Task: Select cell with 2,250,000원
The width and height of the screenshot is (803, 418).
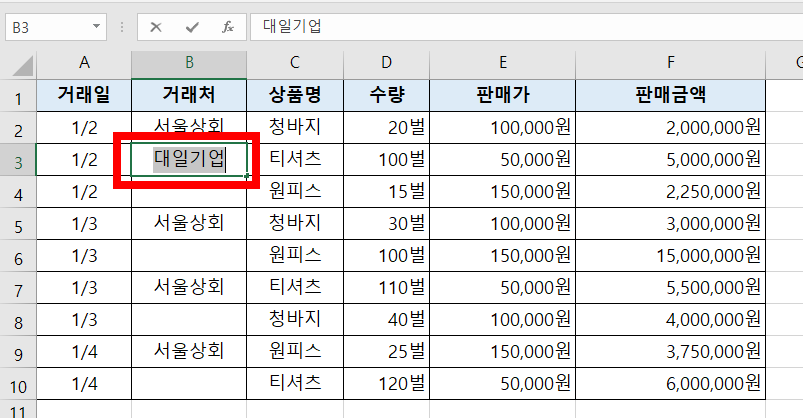Action: tap(670, 192)
